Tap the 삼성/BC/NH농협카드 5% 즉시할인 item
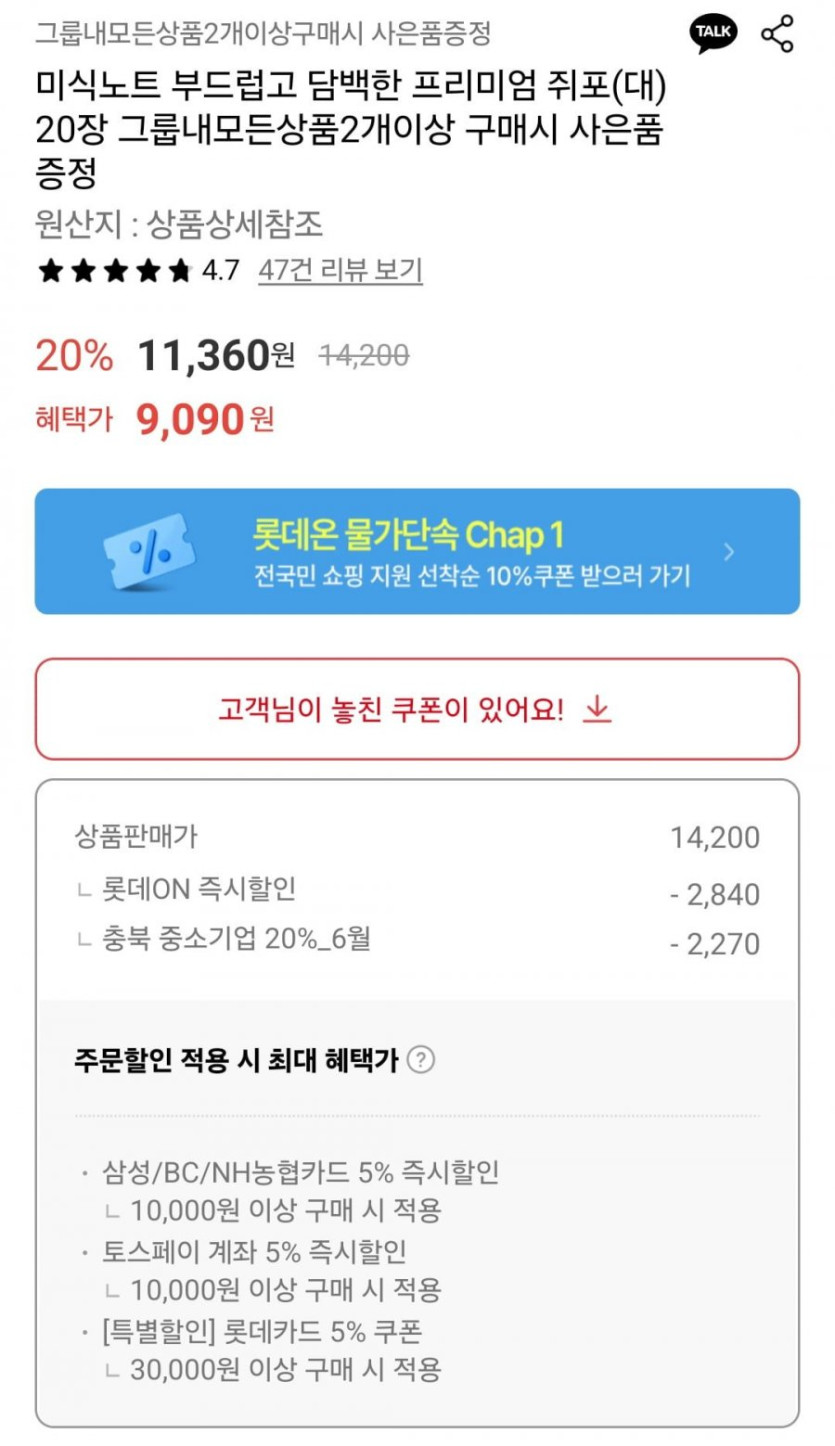Viewport: 835px width, 1446px height. [x=300, y=1171]
